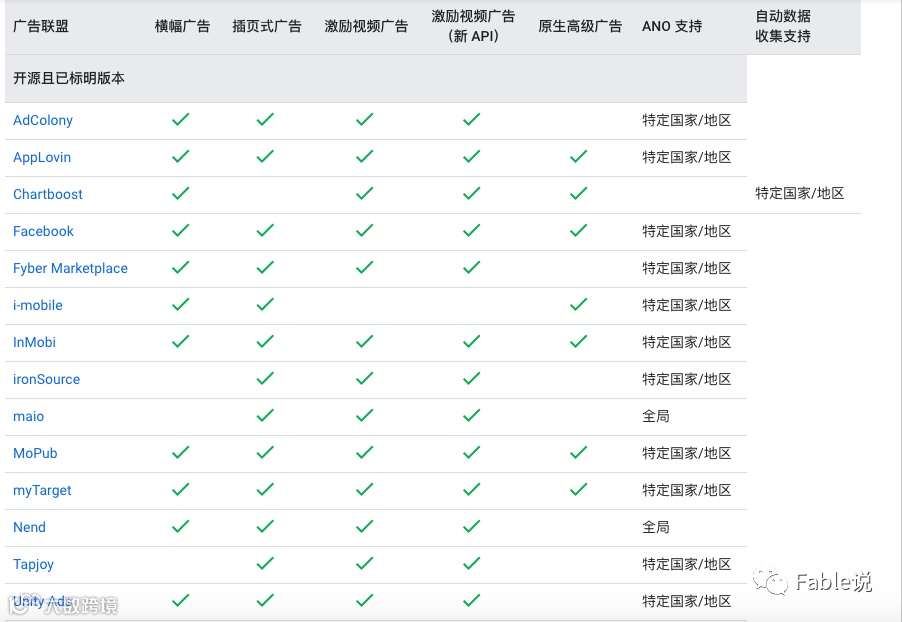The height and width of the screenshot is (622, 902).
Task: Open the myTarget ad network link
Action: (41, 490)
